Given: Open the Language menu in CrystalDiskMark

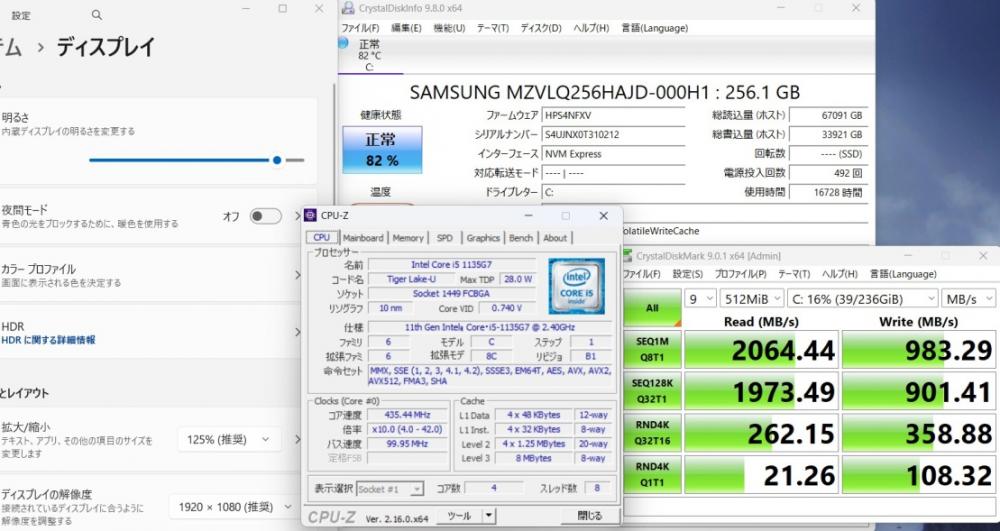Looking at the screenshot, I should pos(903,274).
